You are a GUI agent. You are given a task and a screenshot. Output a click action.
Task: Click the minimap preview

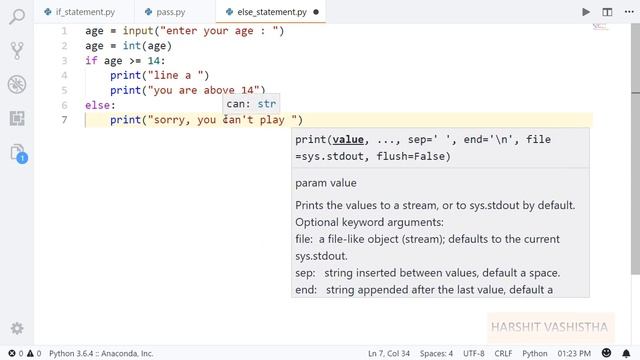click(x=600, y=27)
